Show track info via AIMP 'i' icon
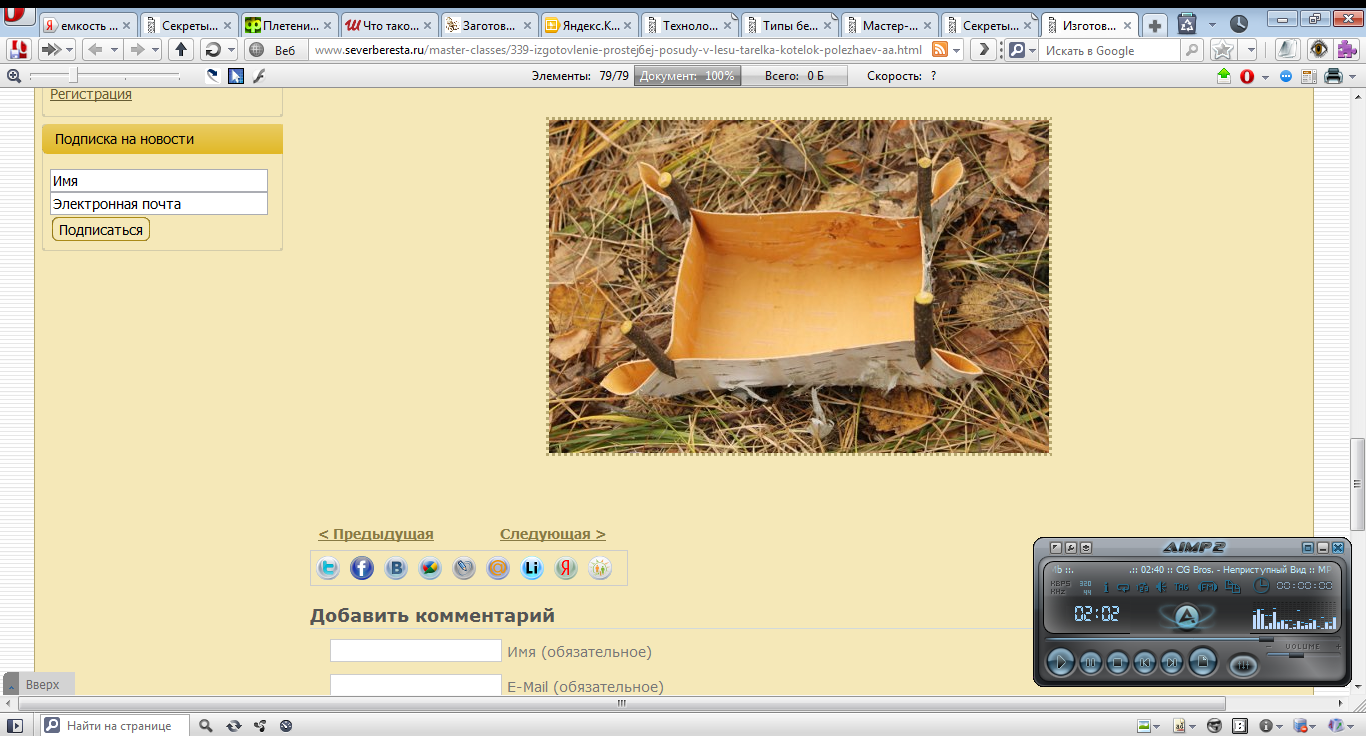The image size is (1366, 736). tap(1106, 587)
